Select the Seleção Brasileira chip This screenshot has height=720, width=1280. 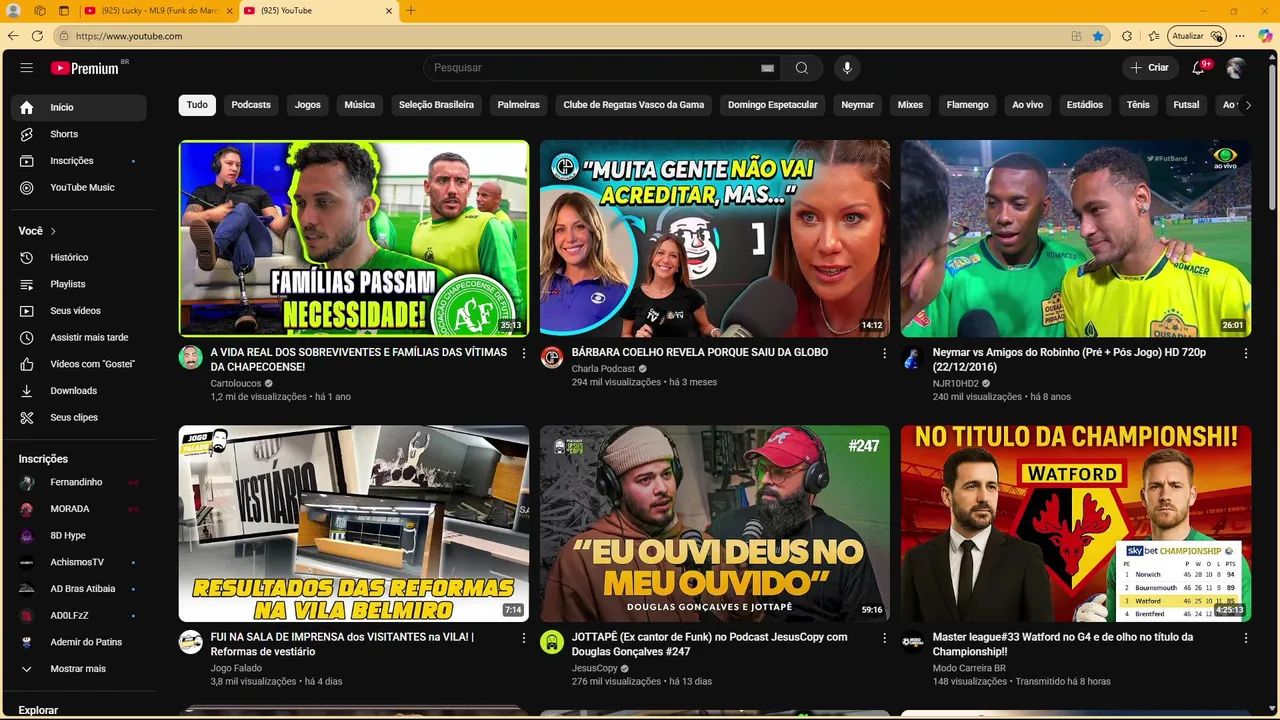436,105
